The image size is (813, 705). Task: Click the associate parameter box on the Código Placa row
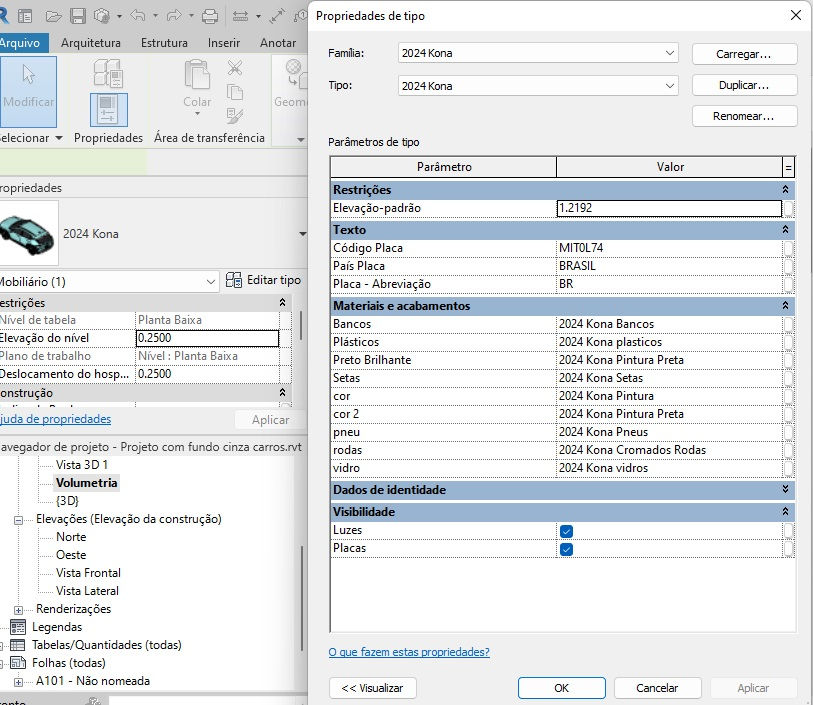tap(788, 249)
